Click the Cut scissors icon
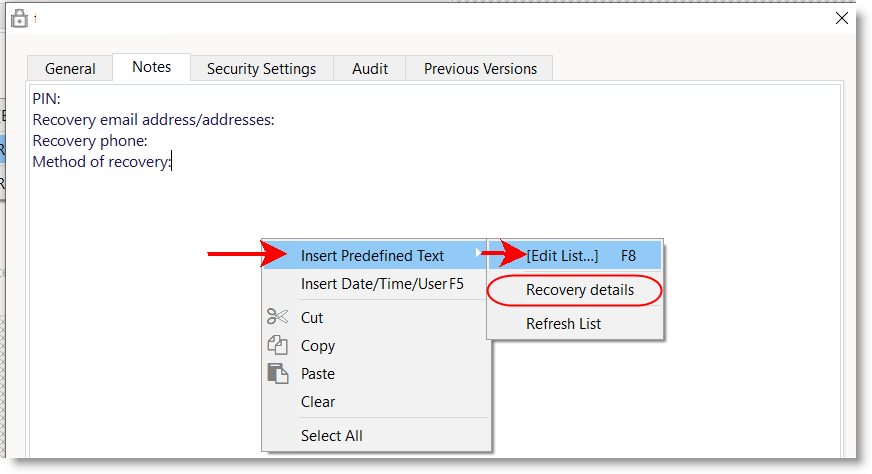 click(x=277, y=317)
